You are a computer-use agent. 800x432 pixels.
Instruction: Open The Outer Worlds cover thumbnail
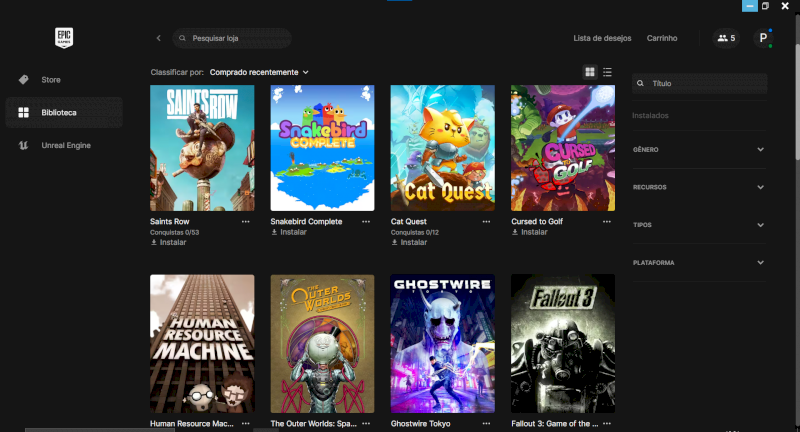pyautogui.click(x=322, y=344)
